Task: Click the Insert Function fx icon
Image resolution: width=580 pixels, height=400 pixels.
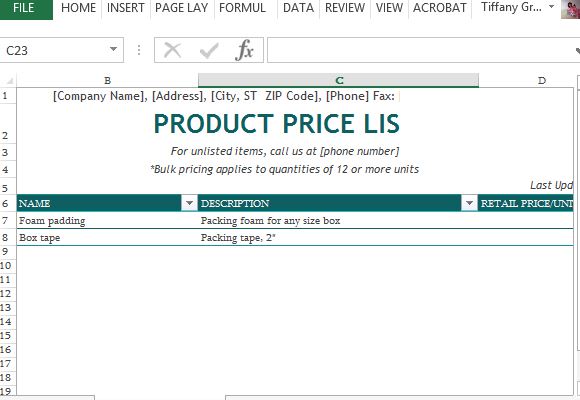Action: [x=245, y=50]
